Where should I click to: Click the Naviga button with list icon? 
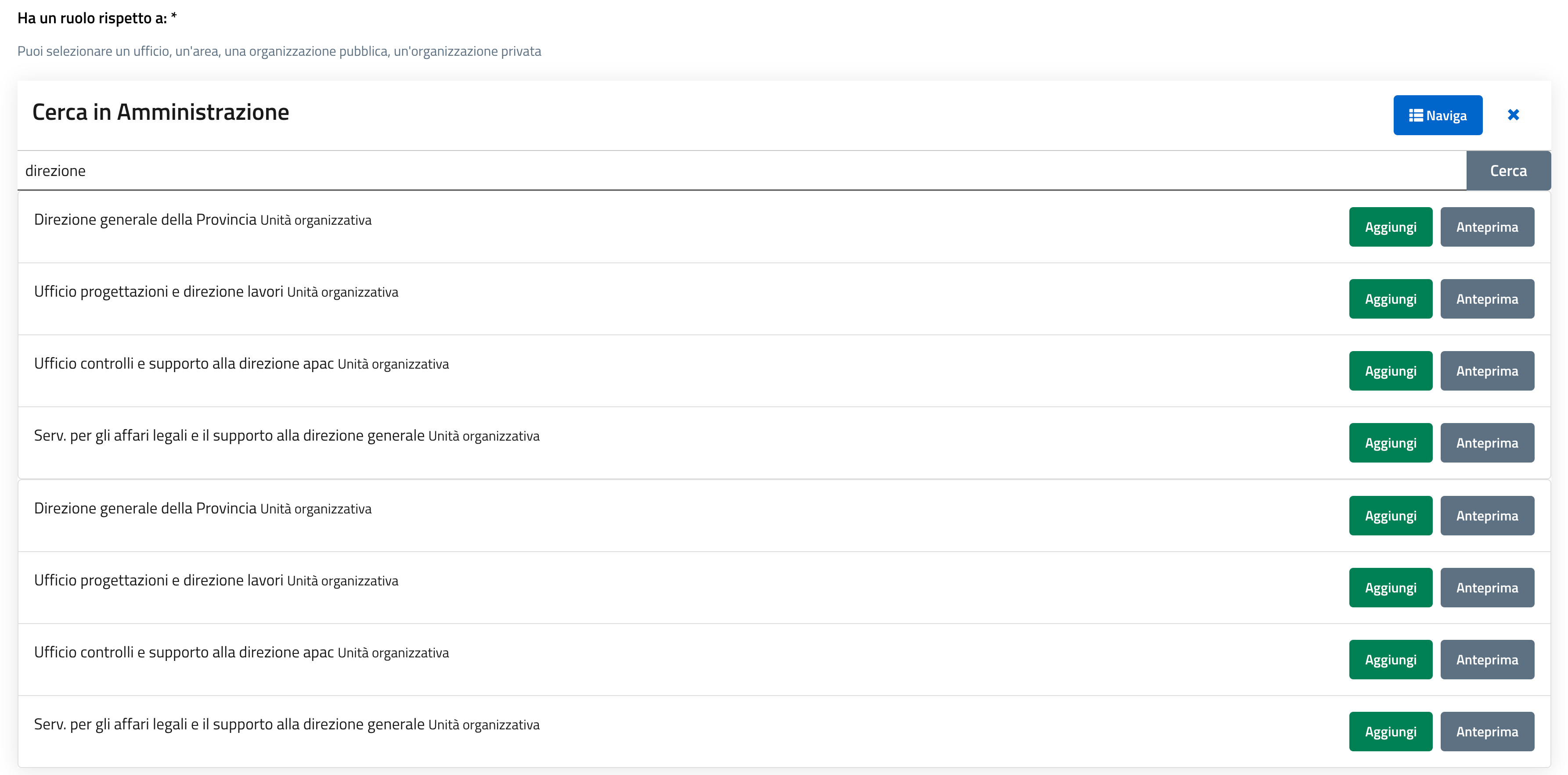(x=1437, y=115)
